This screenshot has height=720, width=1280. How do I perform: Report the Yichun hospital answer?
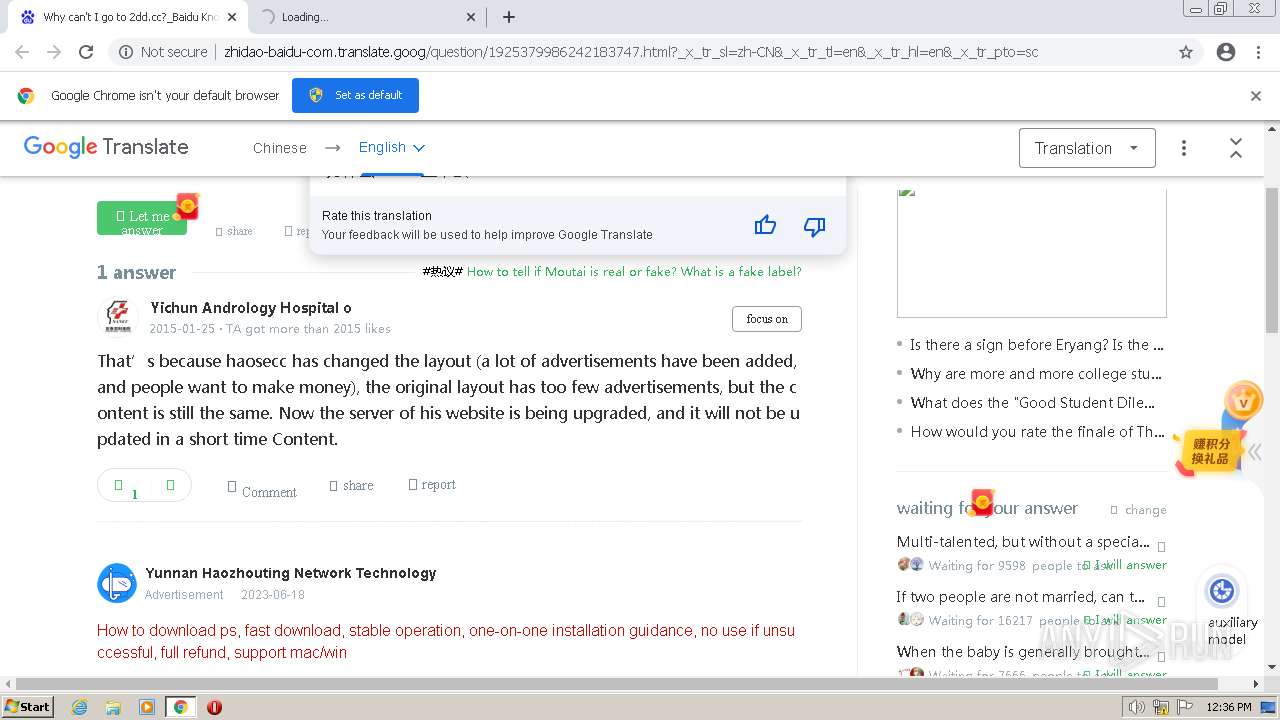(x=432, y=485)
